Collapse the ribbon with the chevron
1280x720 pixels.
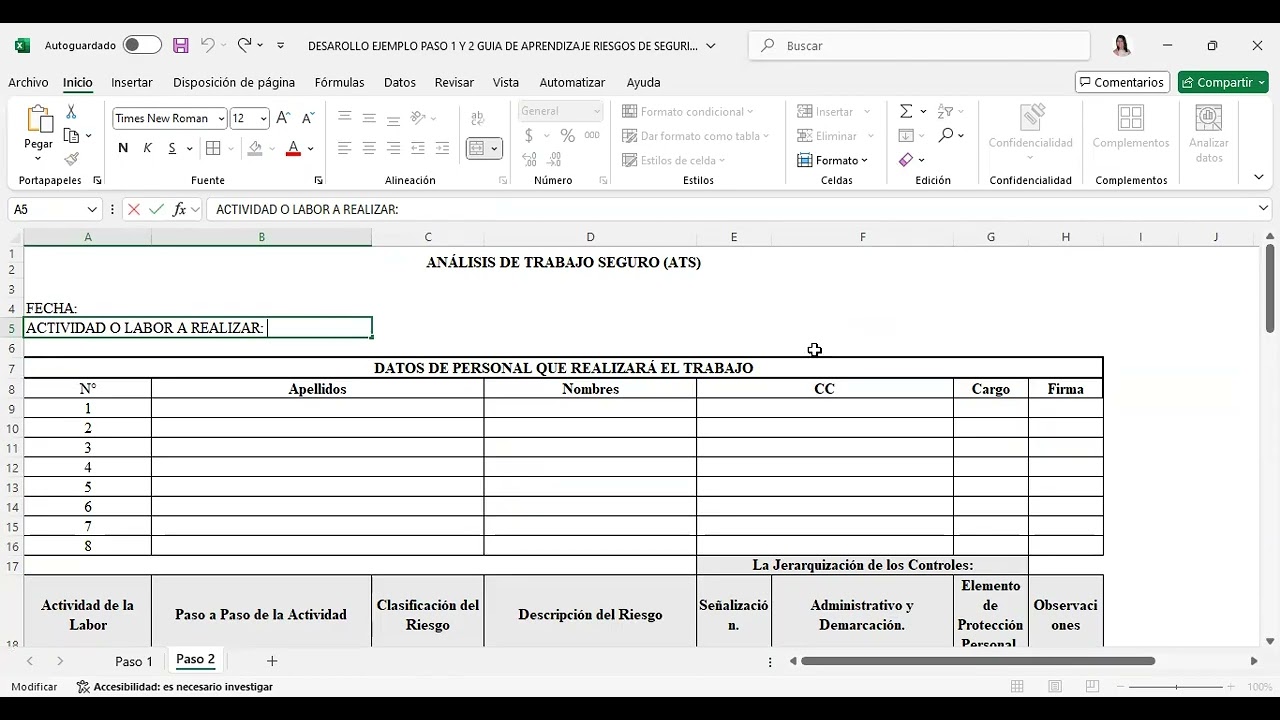pos(1259,177)
